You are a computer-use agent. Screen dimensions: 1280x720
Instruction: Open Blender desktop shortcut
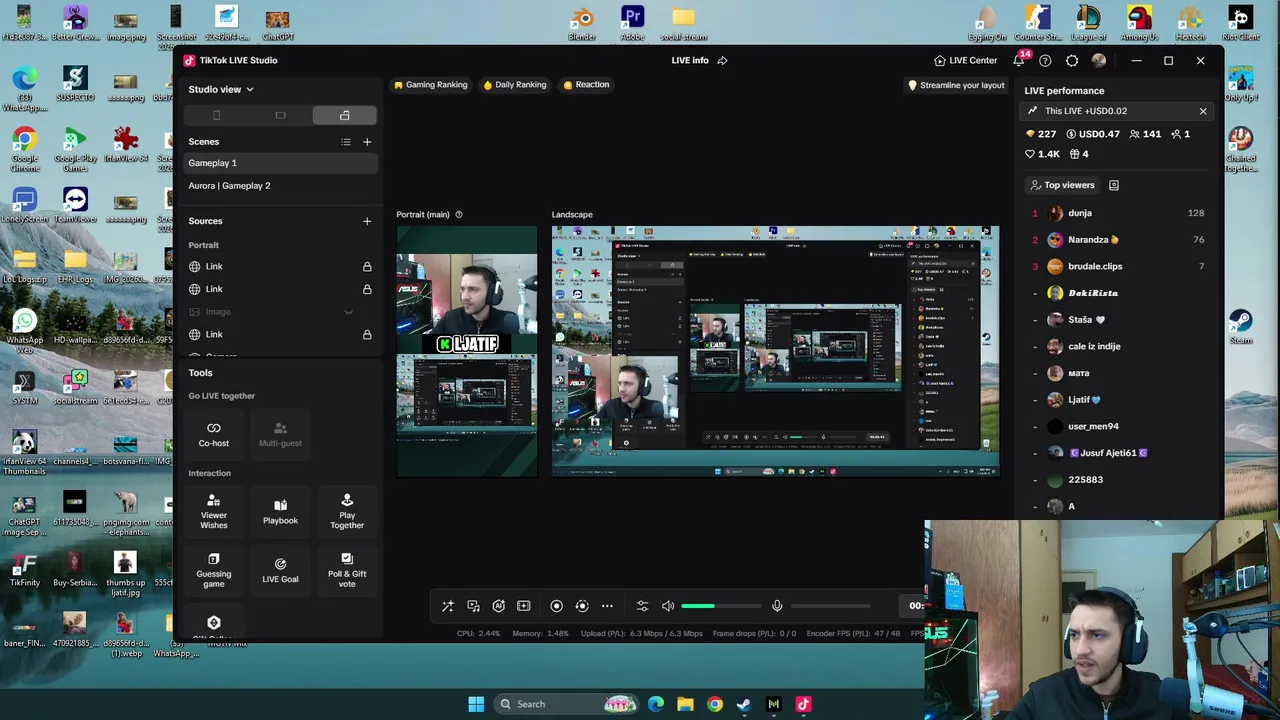tap(582, 24)
